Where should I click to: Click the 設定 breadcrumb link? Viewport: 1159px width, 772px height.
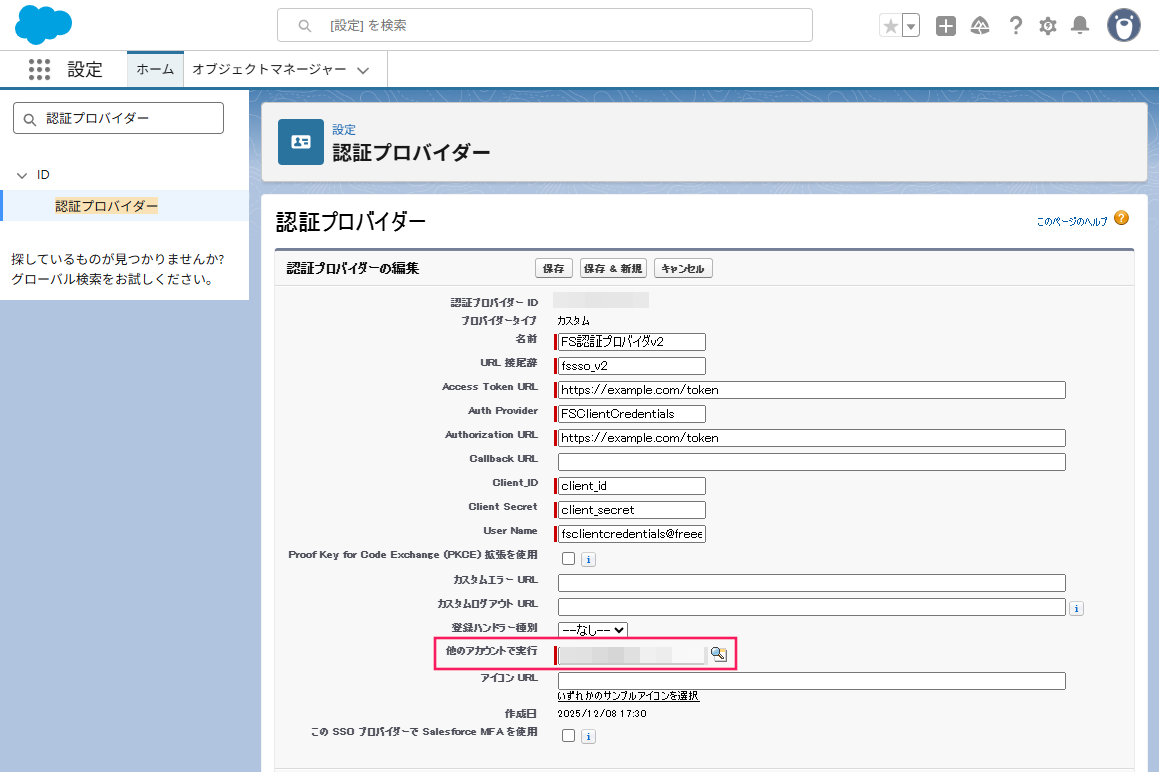pos(344,129)
